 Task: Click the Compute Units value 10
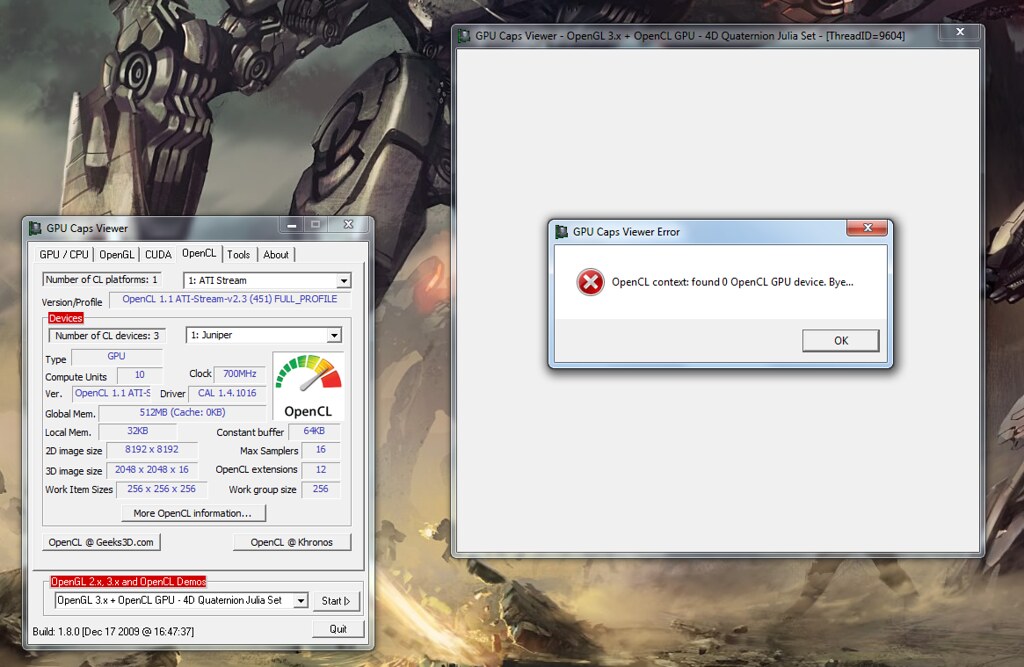pyautogui.click(x=140, y=375)
